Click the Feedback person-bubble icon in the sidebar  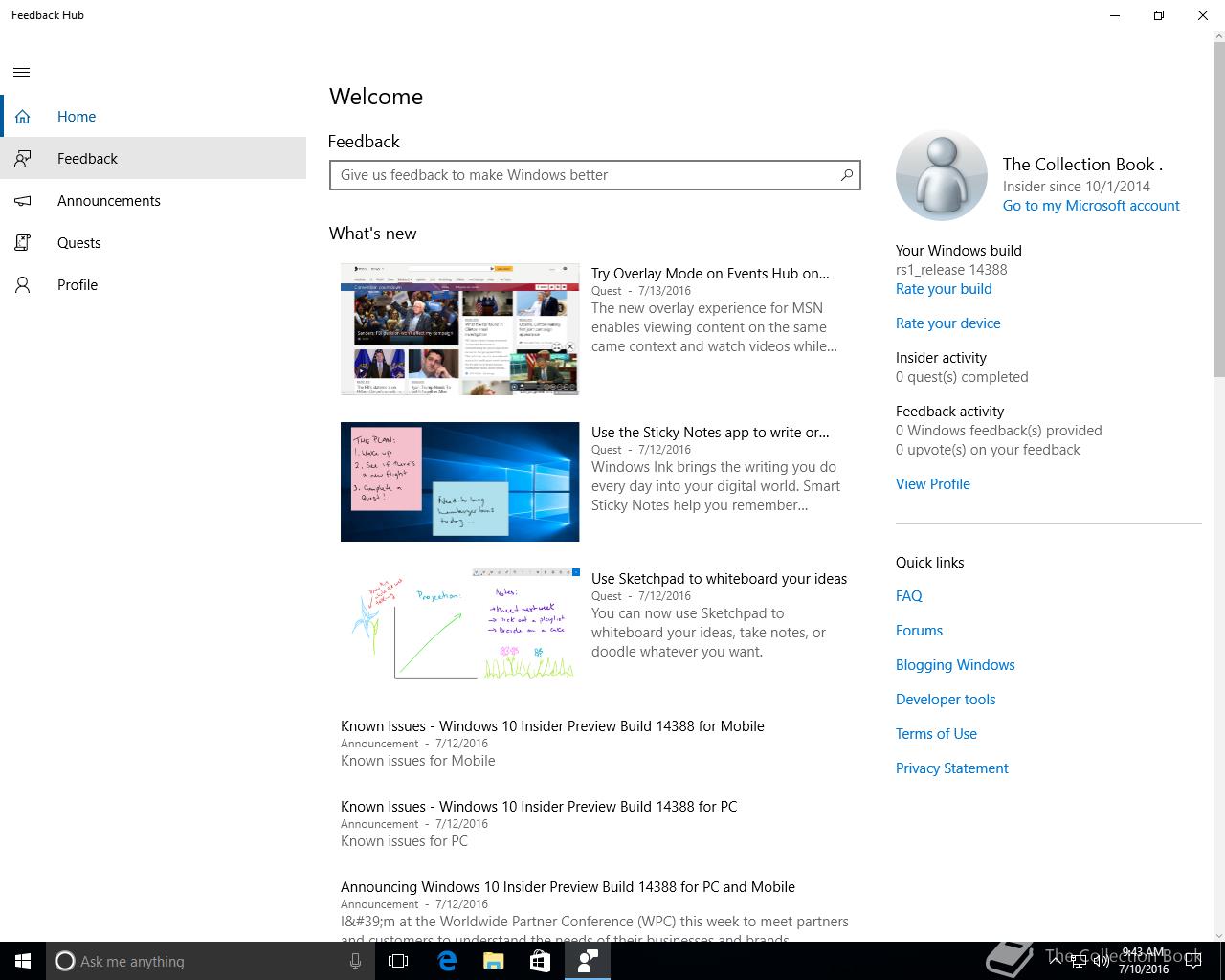coord(22,159)
